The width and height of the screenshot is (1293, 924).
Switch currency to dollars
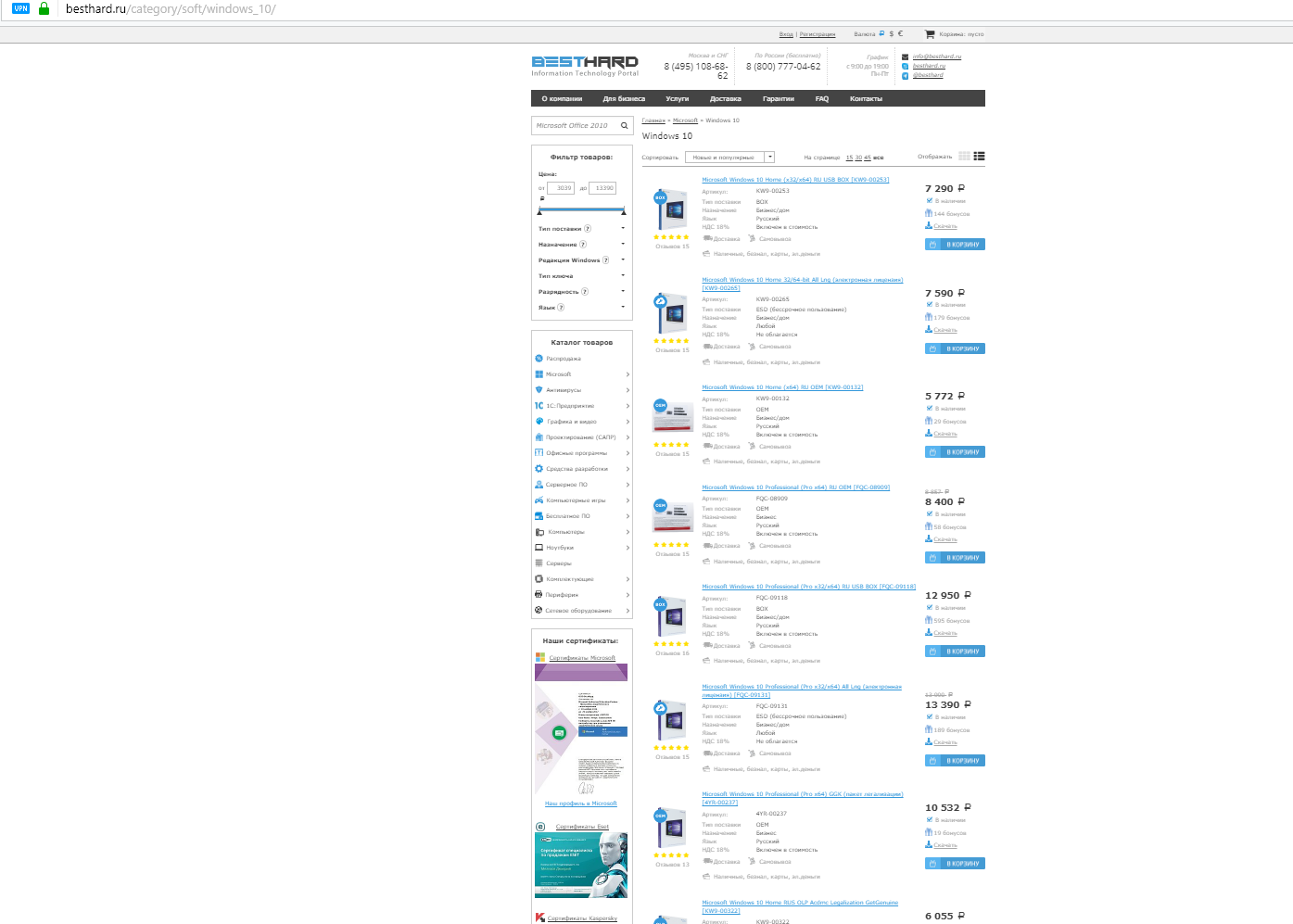892,34
